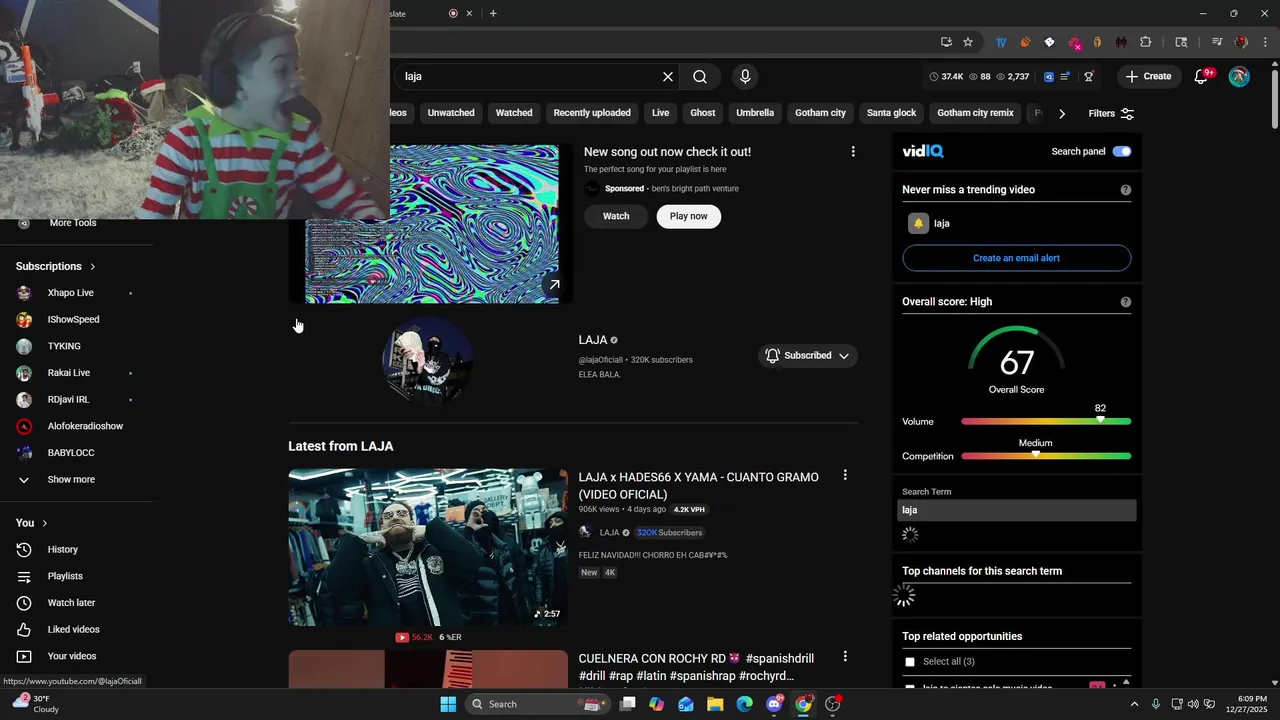Open File Explorer from the taskbar

click(x=715, y=704)
